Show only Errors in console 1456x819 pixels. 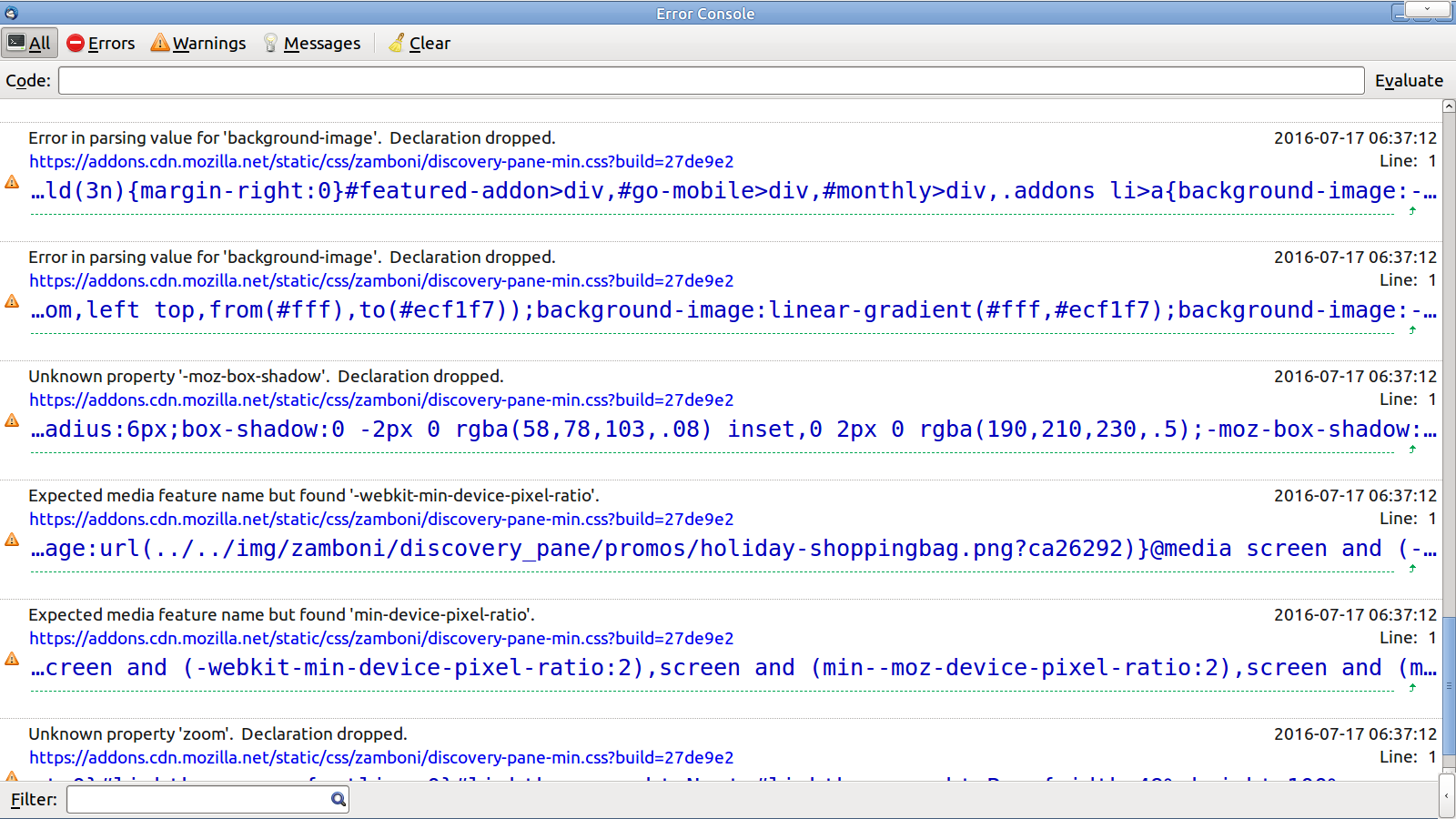point(101,43)
